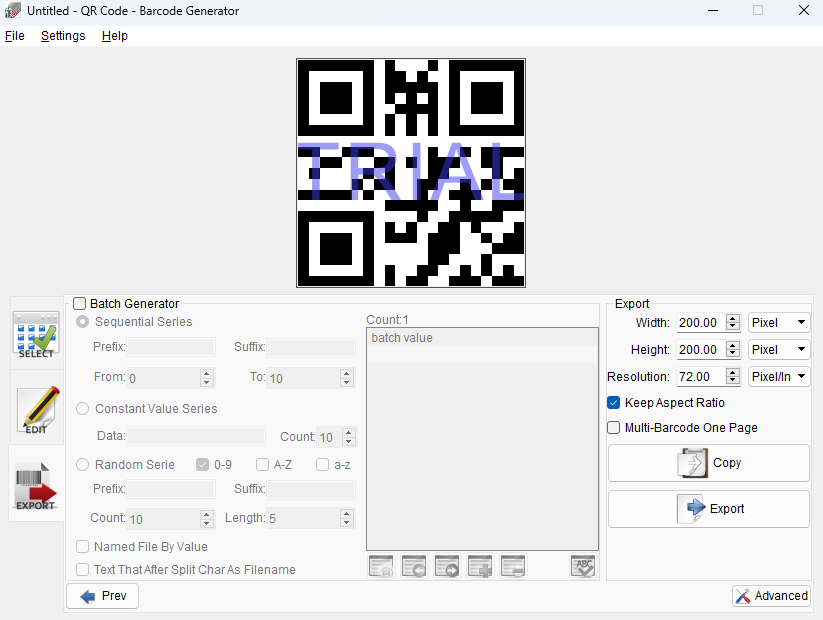Click the ABC checkmark validation icon
This screenshot has width=823, height=620.
(583, 567)
